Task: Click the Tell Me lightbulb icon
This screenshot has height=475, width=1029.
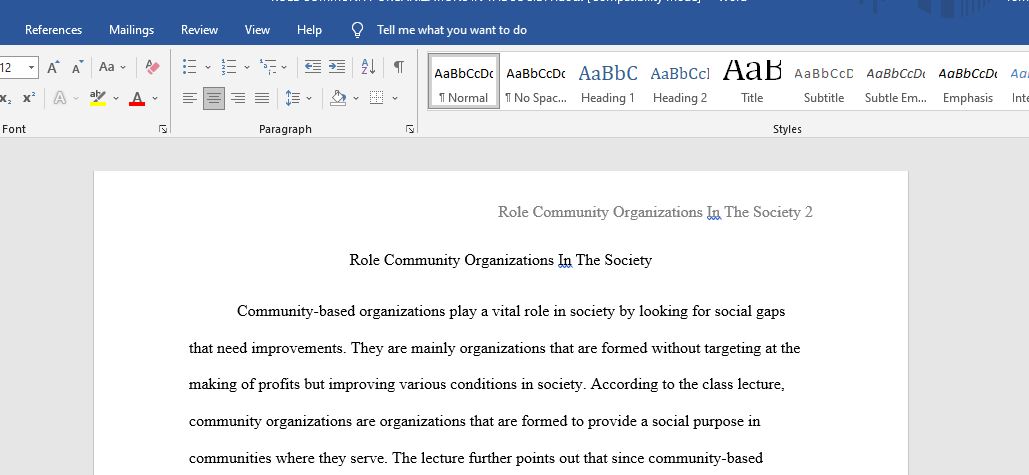Action: 357,30
